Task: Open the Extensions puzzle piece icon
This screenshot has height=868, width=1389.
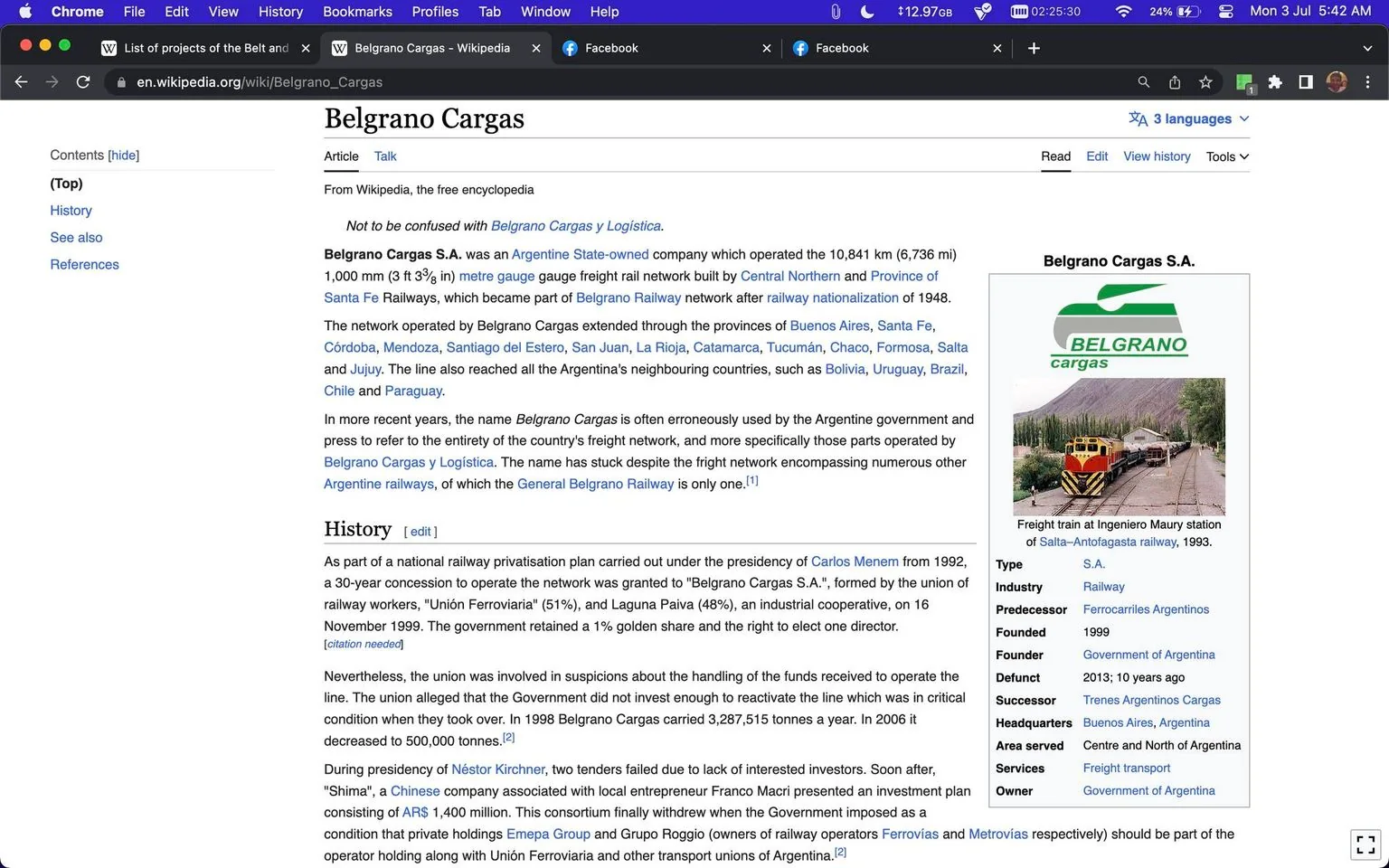Action: pyautogui.click(x=1275, y=82)
